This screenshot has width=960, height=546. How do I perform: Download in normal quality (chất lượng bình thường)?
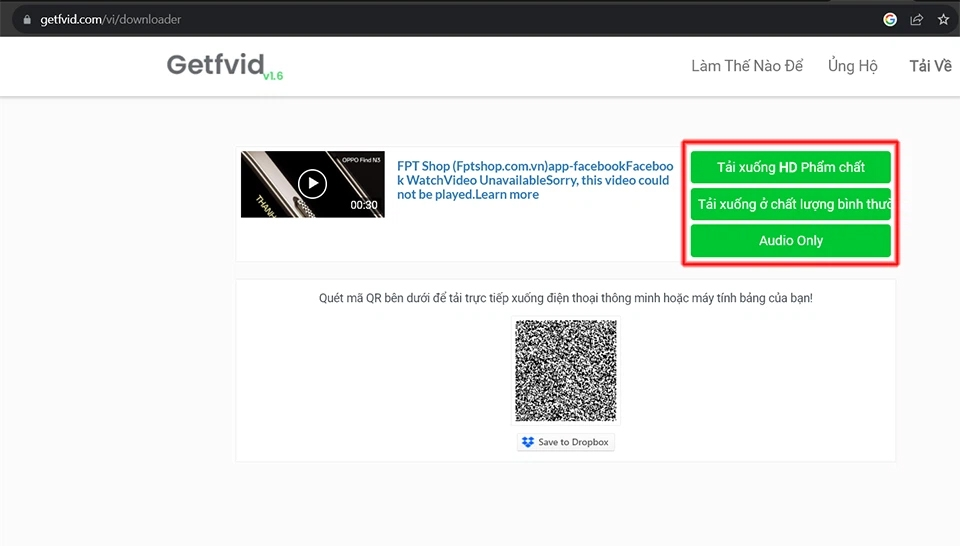pos(790,204)
